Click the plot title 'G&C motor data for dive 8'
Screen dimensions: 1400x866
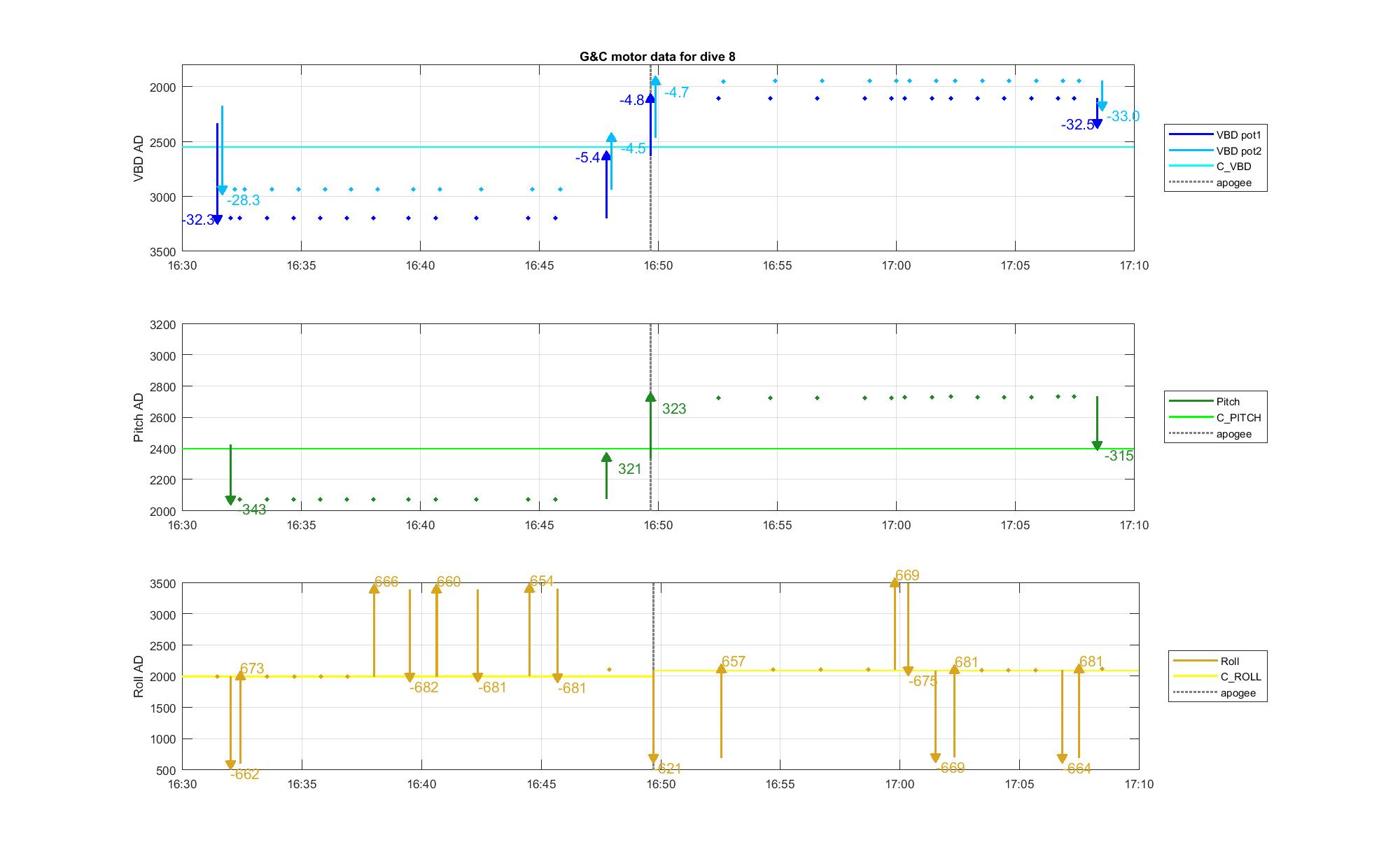click(x=657, y=57)
